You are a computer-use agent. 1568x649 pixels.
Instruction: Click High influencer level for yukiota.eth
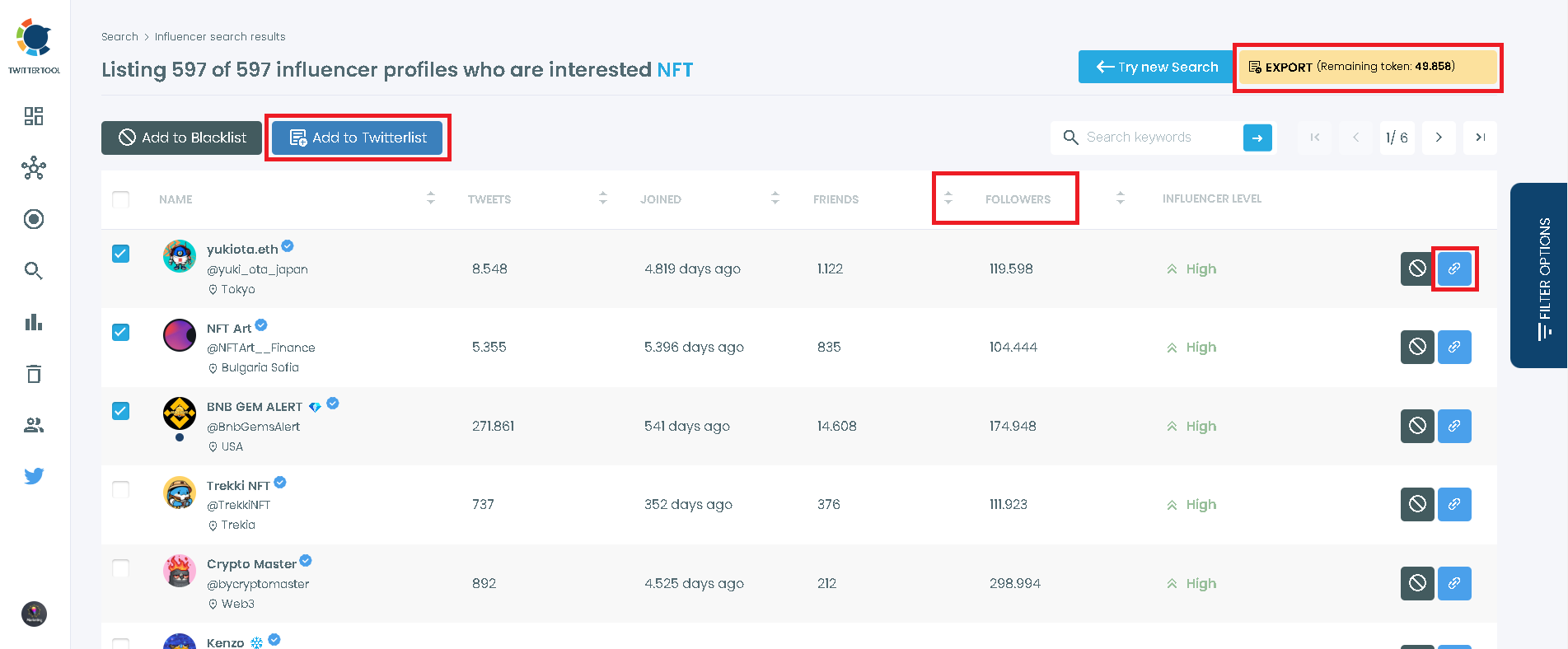(1191, 268)
